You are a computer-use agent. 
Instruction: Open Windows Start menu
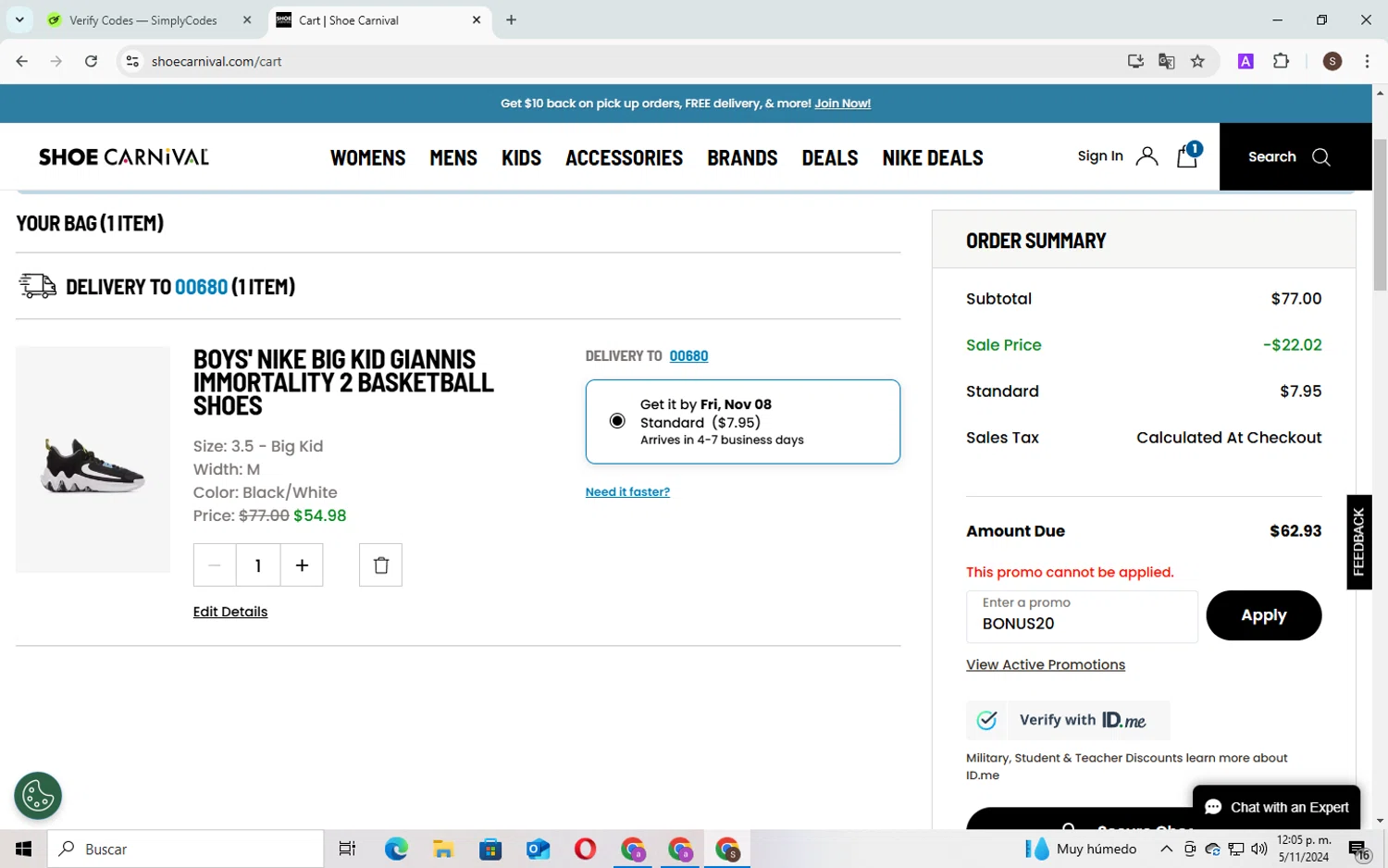(23, 849)
